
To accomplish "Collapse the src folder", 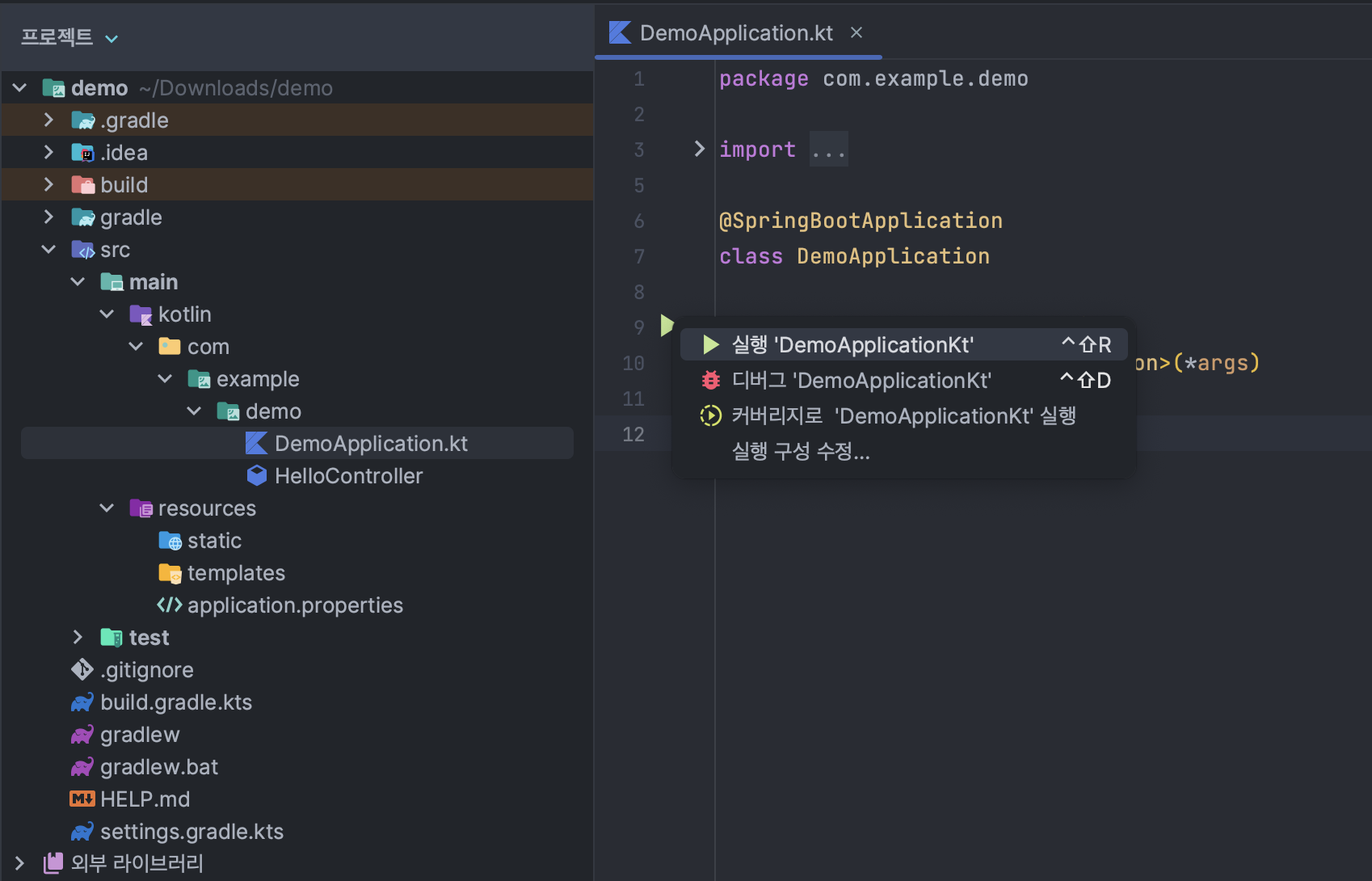I will click(x=48, y=250).
